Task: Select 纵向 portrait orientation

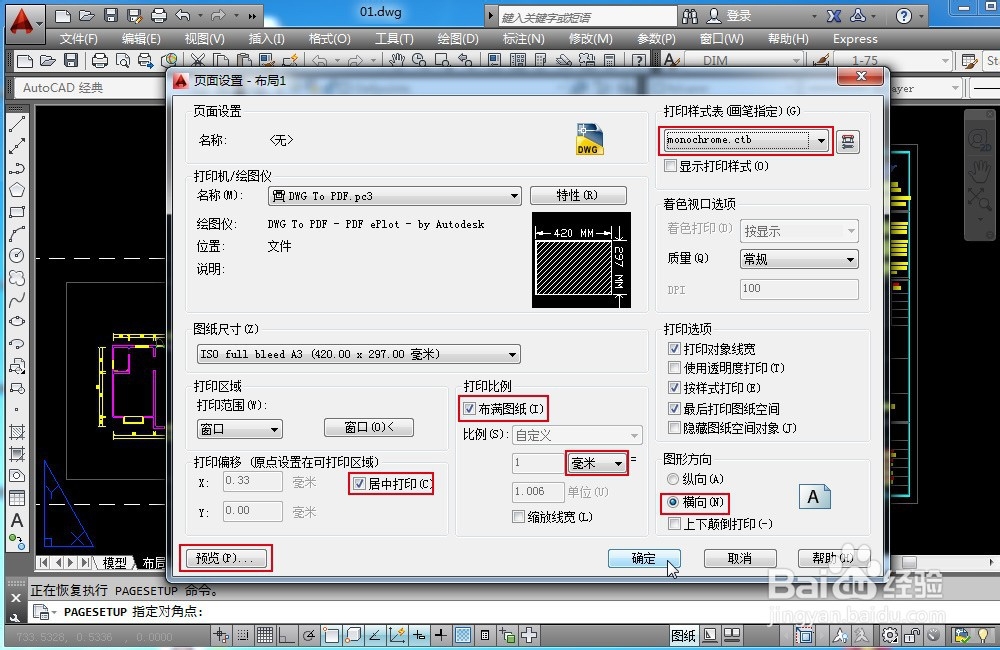Action: [x=672, y=478]
